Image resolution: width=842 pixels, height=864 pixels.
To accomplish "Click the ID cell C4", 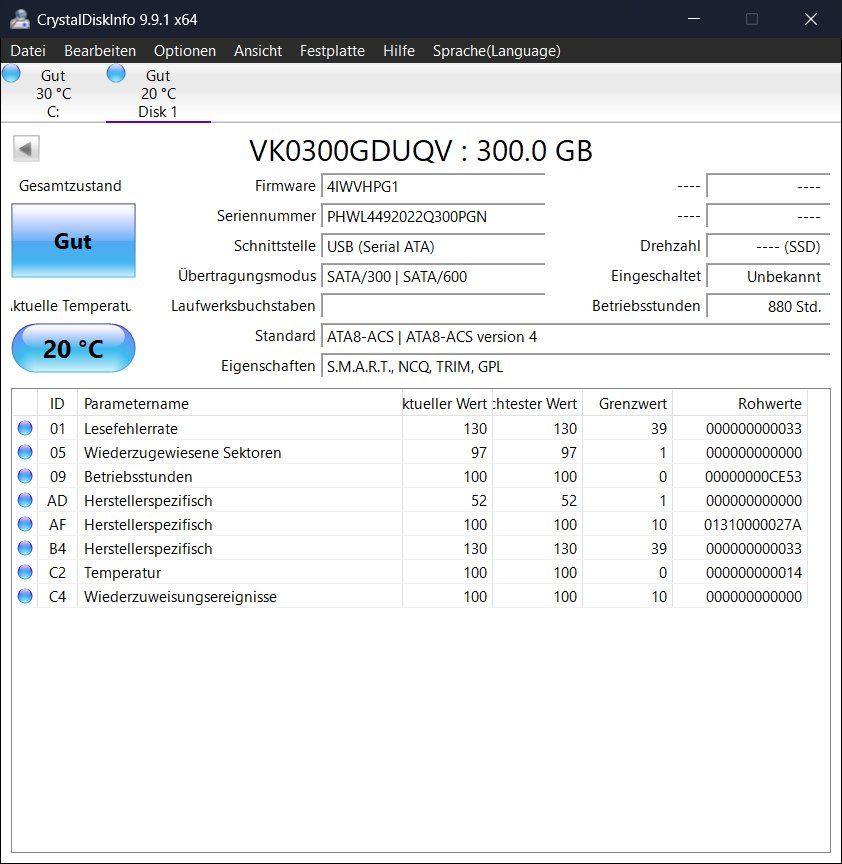I will (57, 597).
